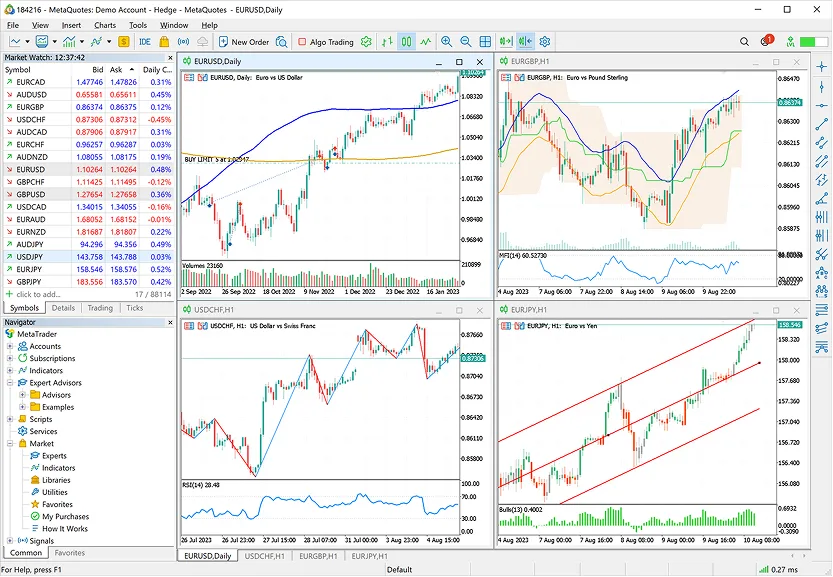The height and width of the screenshot is (577, 833).
Task: Open My Purchases in Navigator
Action: (65, 516)
